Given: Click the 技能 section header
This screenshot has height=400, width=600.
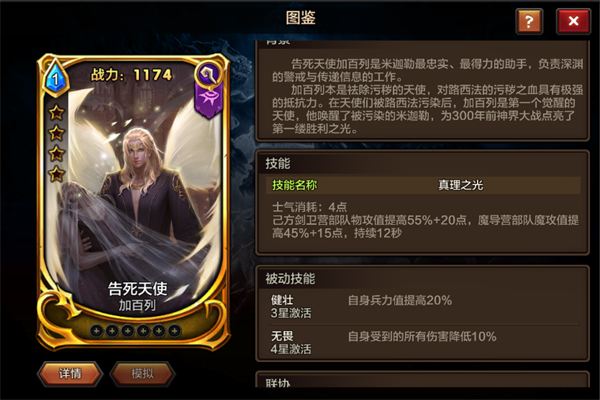Looking at the screenshot, I should pos(278,163).
